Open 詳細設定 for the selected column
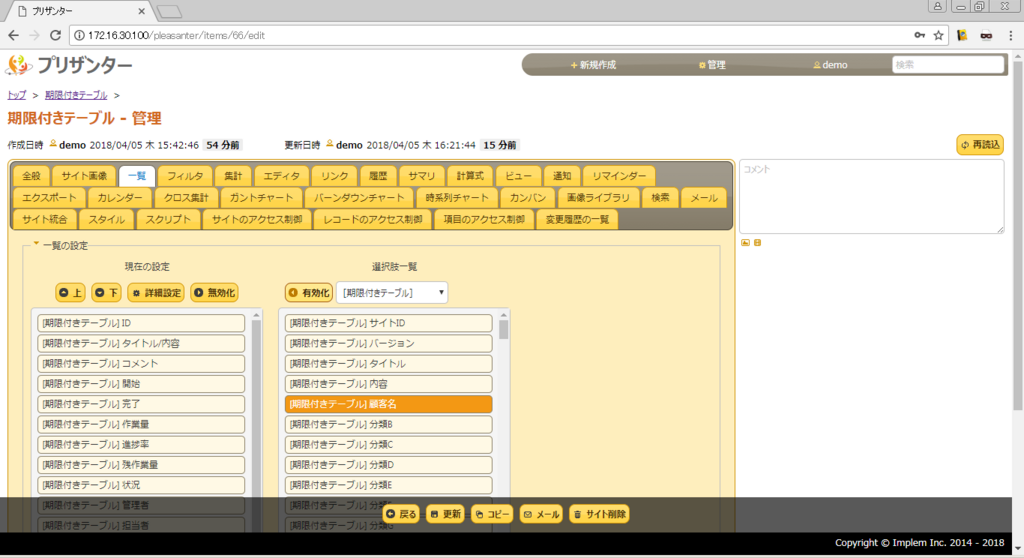This screenshot has width=1024, height=558. pyautogui.click(x=156, y=293)
